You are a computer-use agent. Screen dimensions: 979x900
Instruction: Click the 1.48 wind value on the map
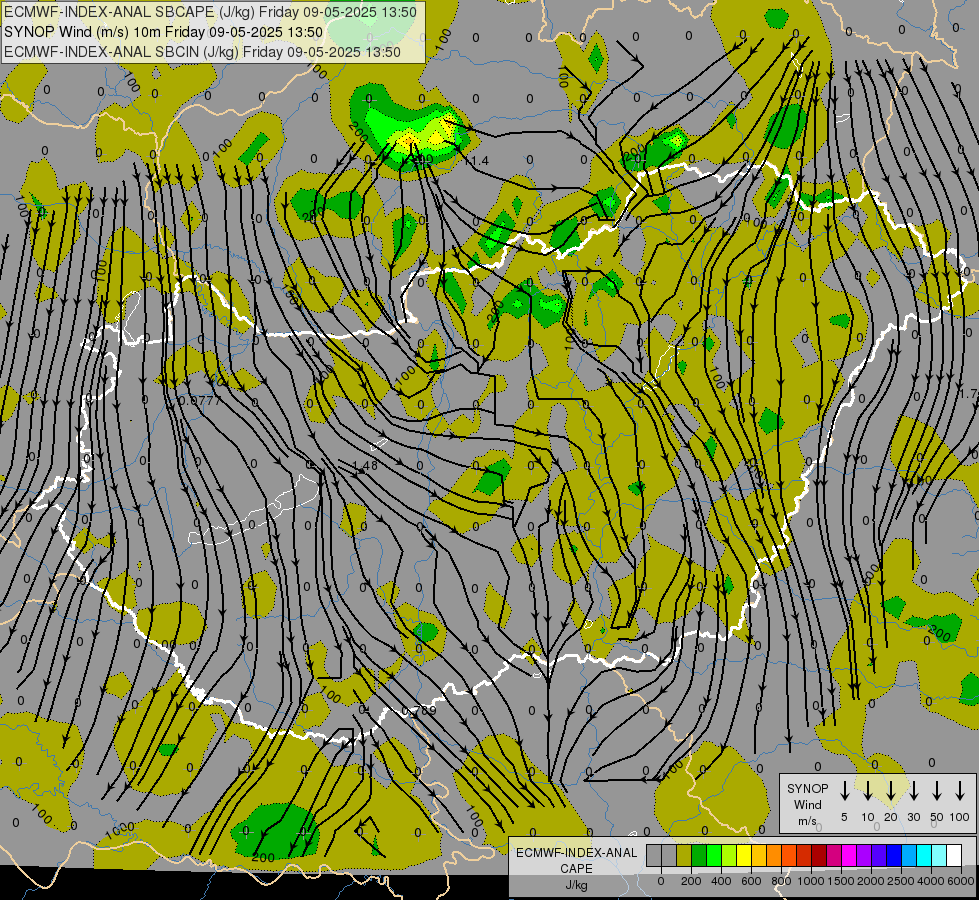pos(365,465)
